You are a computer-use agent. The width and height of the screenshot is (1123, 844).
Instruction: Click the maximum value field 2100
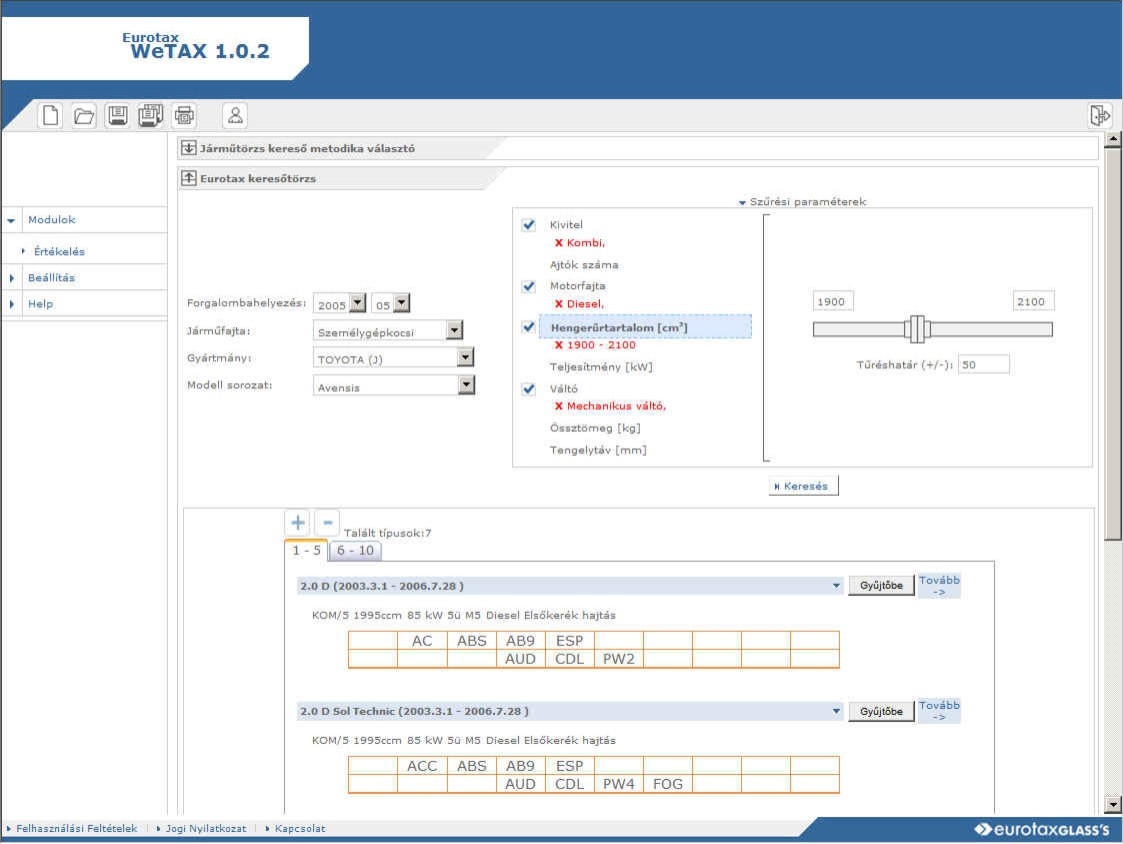coord(1033,302)
